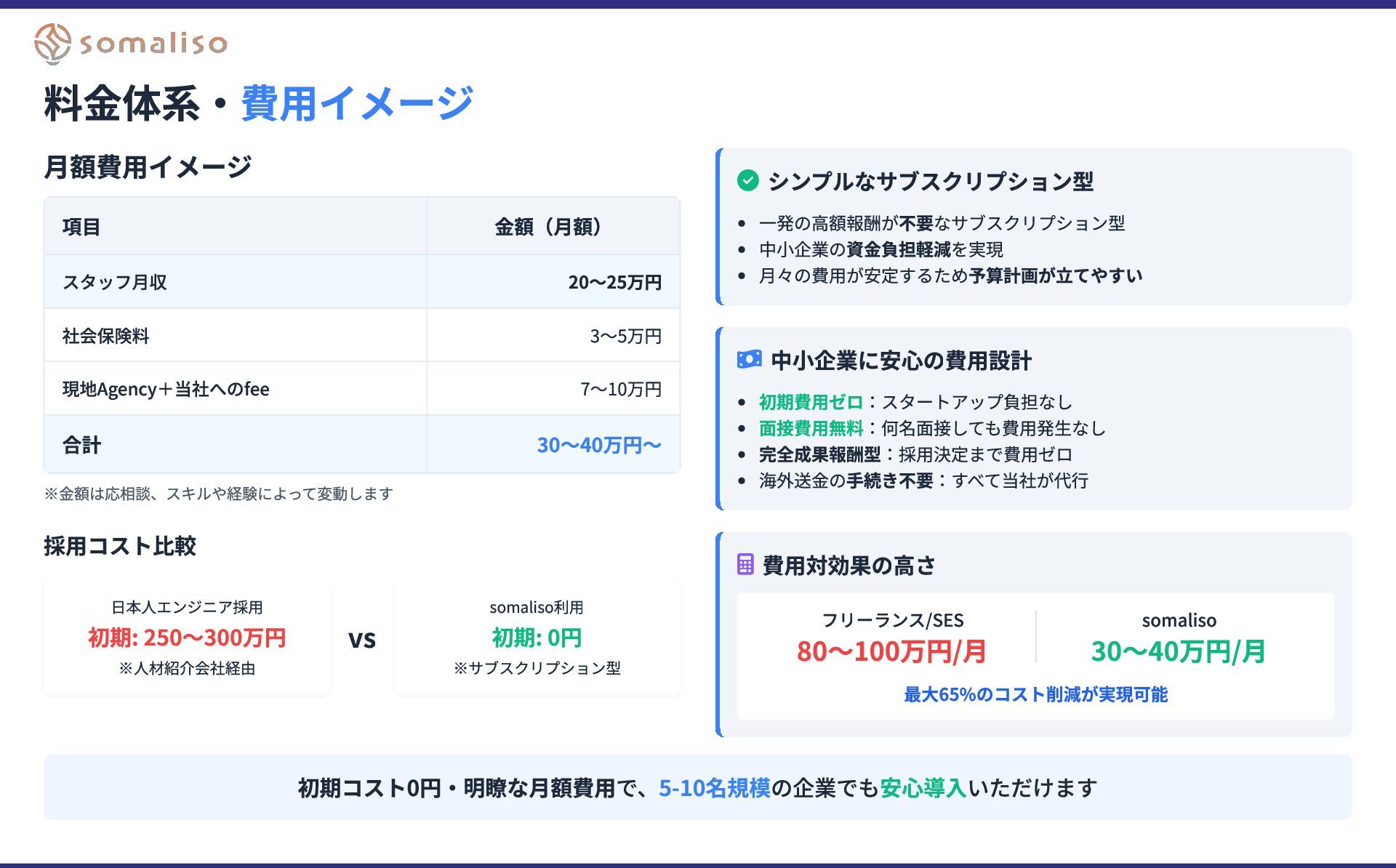Click the purple calculator icon beside 費用対効果の高さ

(x=745, y=564)
